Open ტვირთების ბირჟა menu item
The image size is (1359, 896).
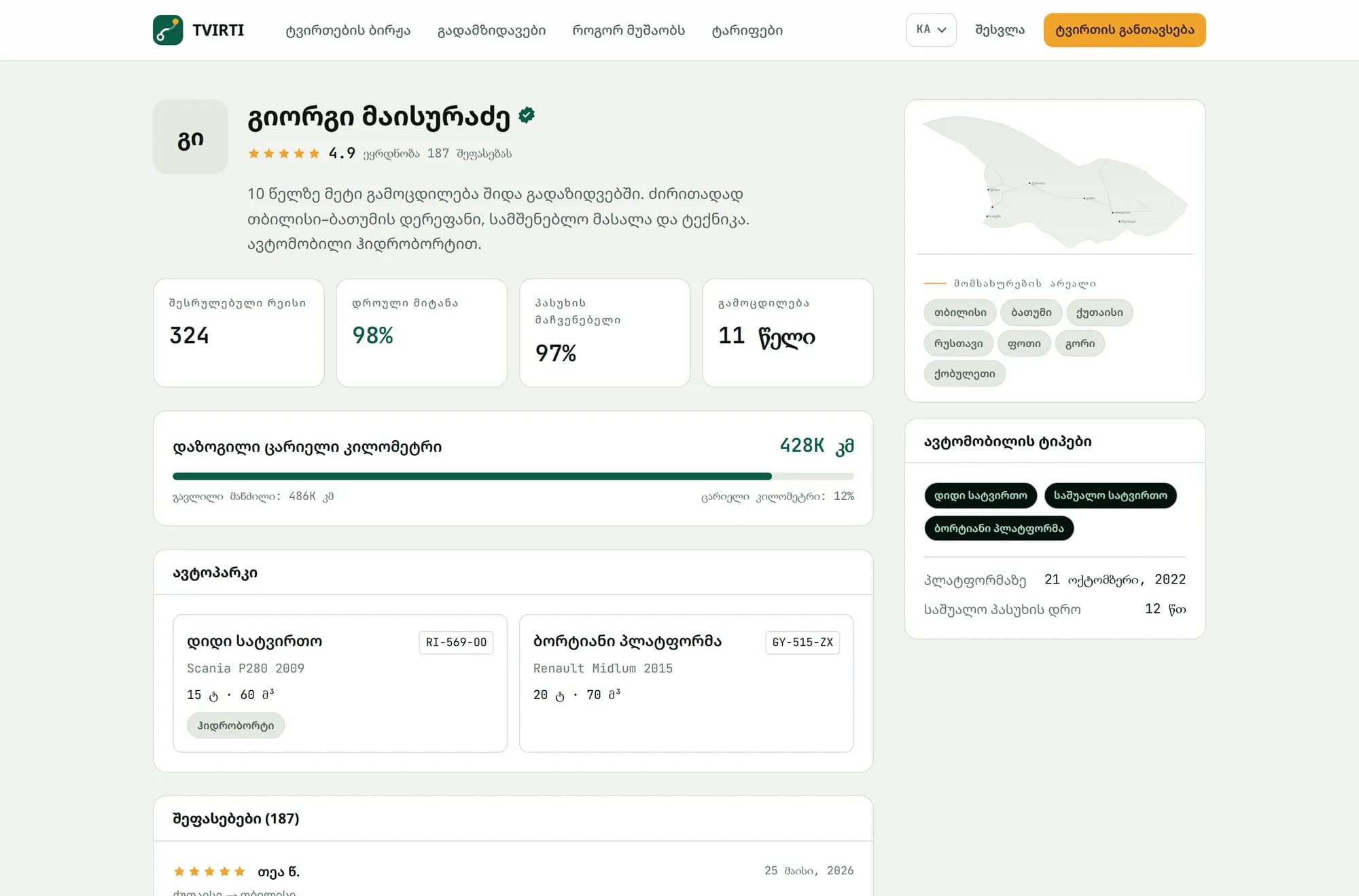tap(348, 31)
